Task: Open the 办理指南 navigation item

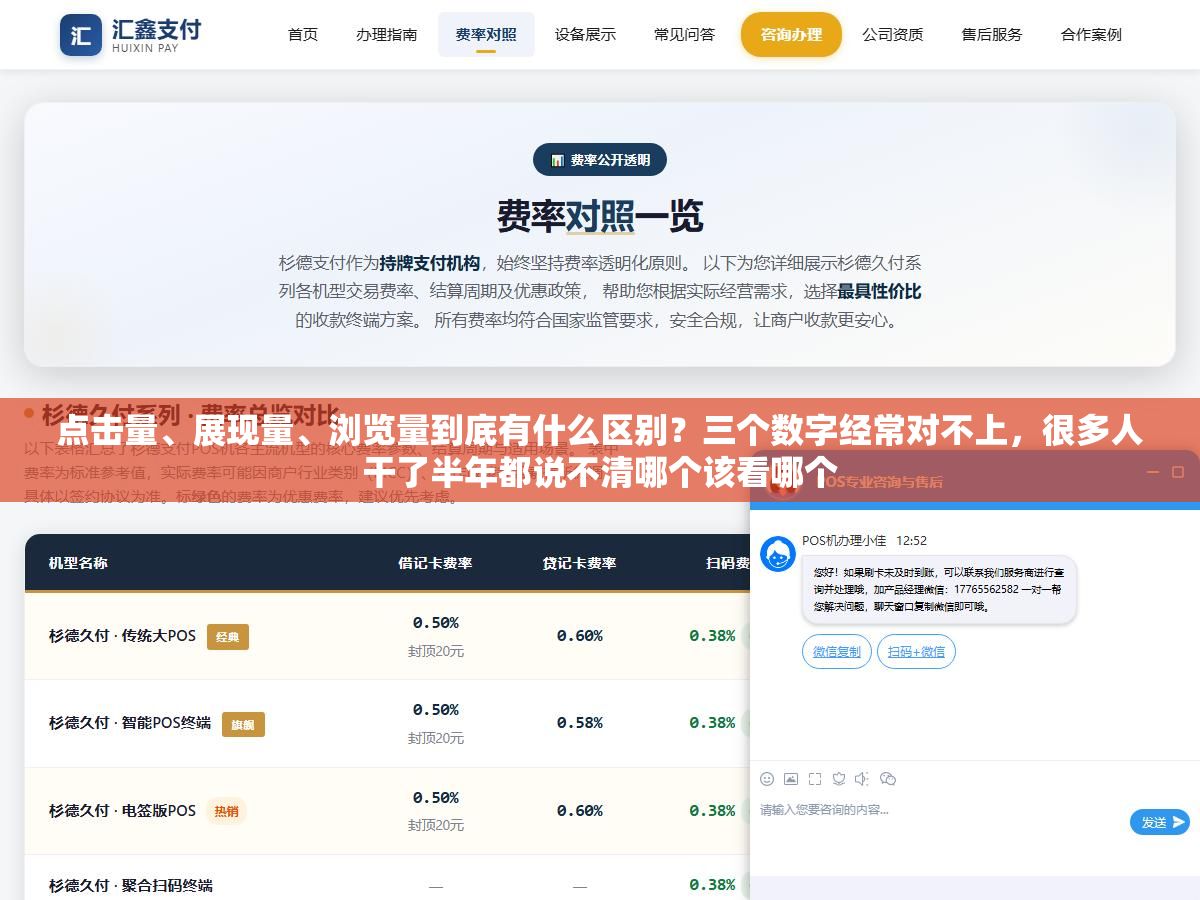Action: click(x=387, y=34)
